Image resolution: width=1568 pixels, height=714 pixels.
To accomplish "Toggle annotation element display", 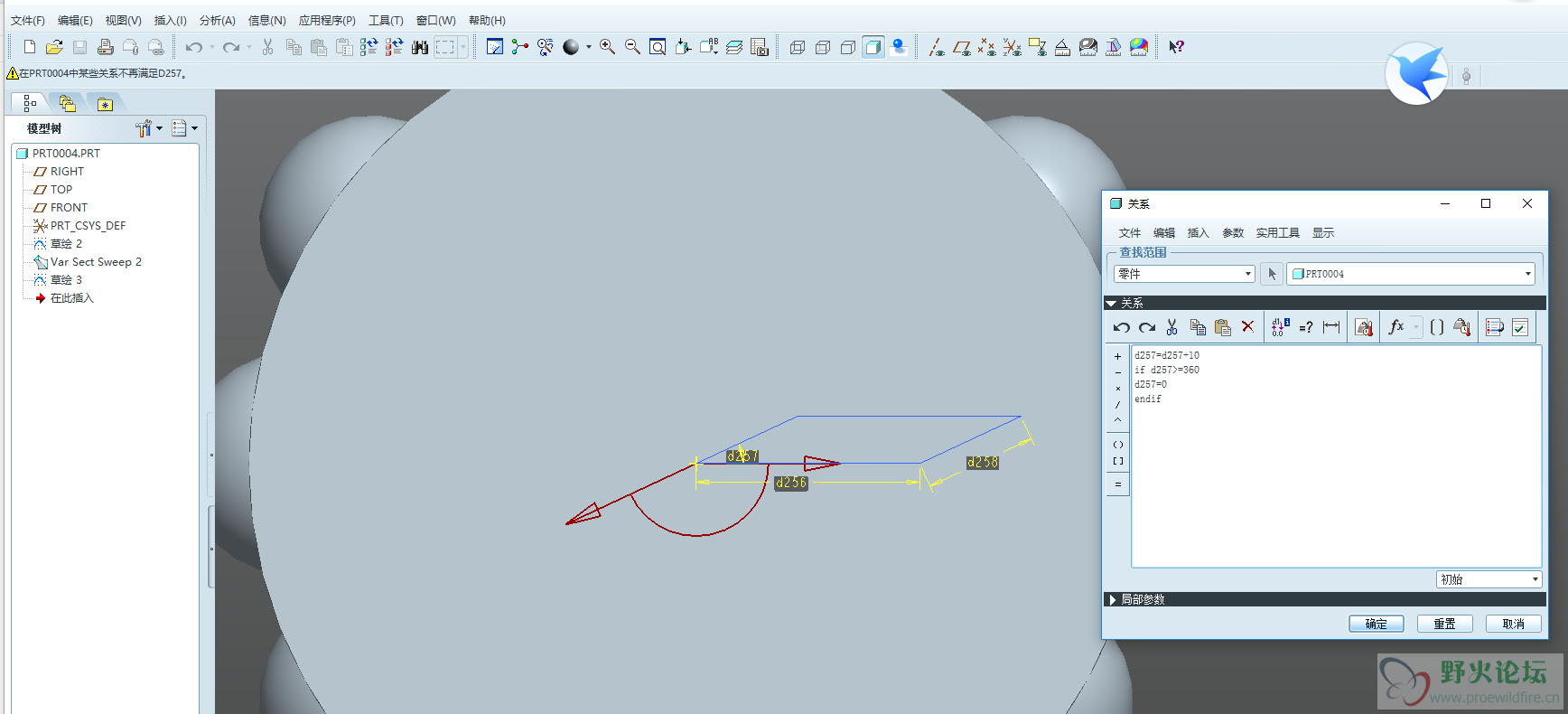I will click(x=1037, y=47).
